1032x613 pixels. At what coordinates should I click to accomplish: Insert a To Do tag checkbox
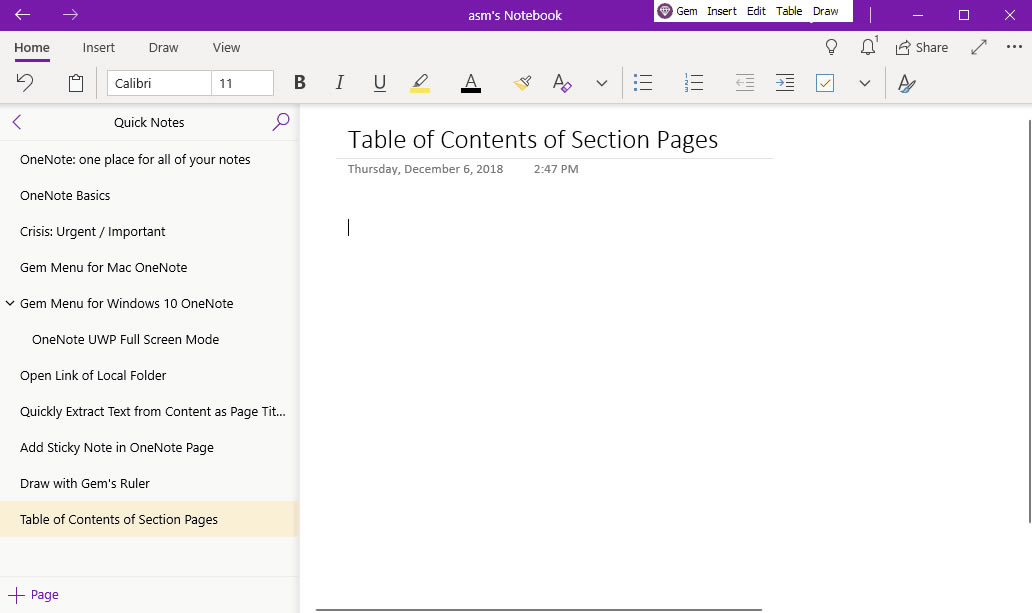pyautogui.click(x=825, y=83)
